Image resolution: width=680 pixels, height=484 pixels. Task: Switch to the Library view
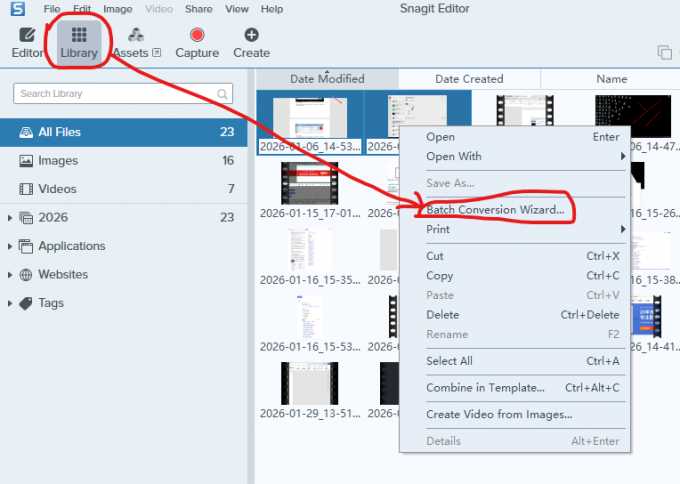(x=79, y=43)
